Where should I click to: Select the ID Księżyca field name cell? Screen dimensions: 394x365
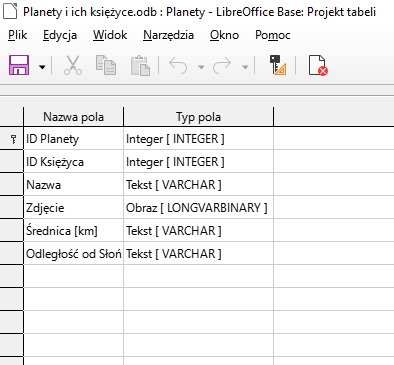tap(74, 162)
